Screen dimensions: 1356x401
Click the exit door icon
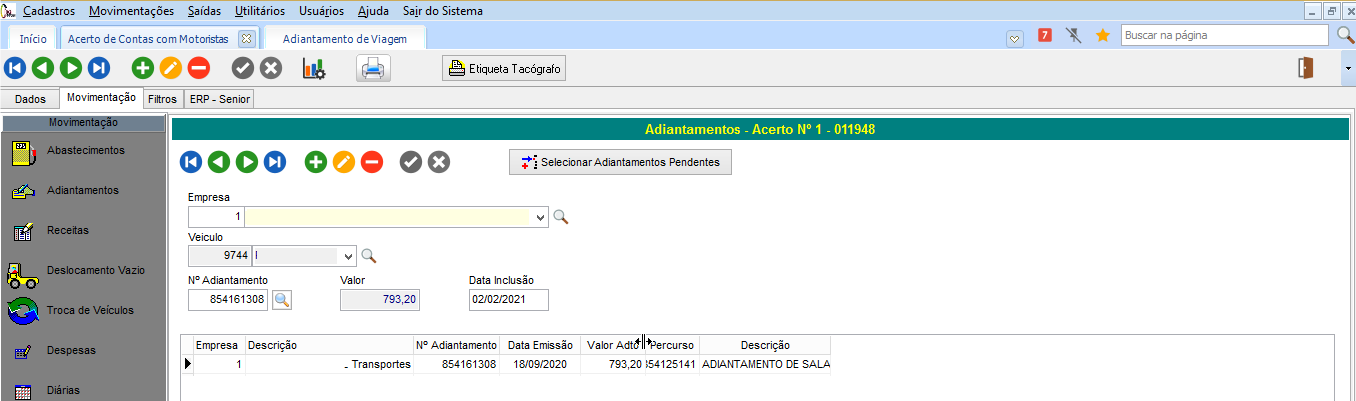1305,68
